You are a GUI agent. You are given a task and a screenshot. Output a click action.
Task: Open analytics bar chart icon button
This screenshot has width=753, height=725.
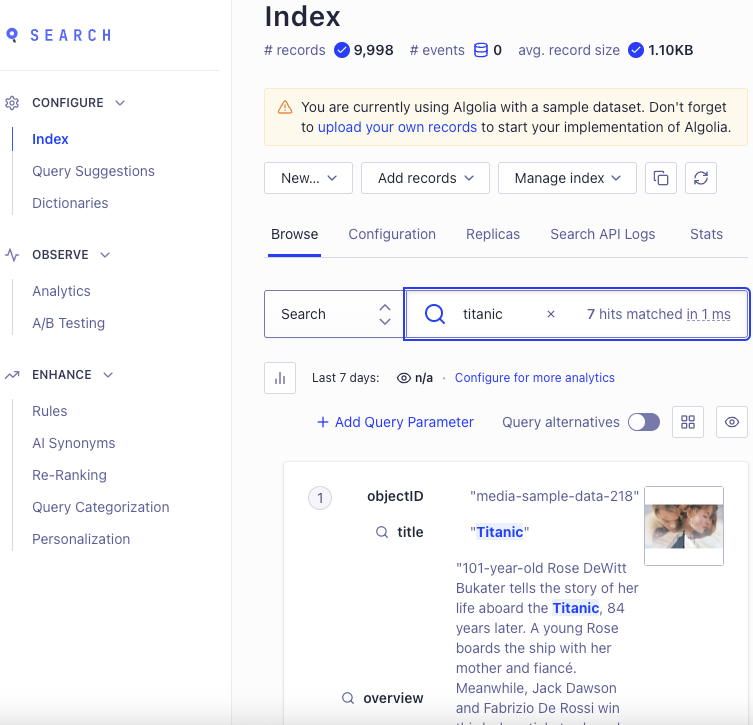coord(280,378)
